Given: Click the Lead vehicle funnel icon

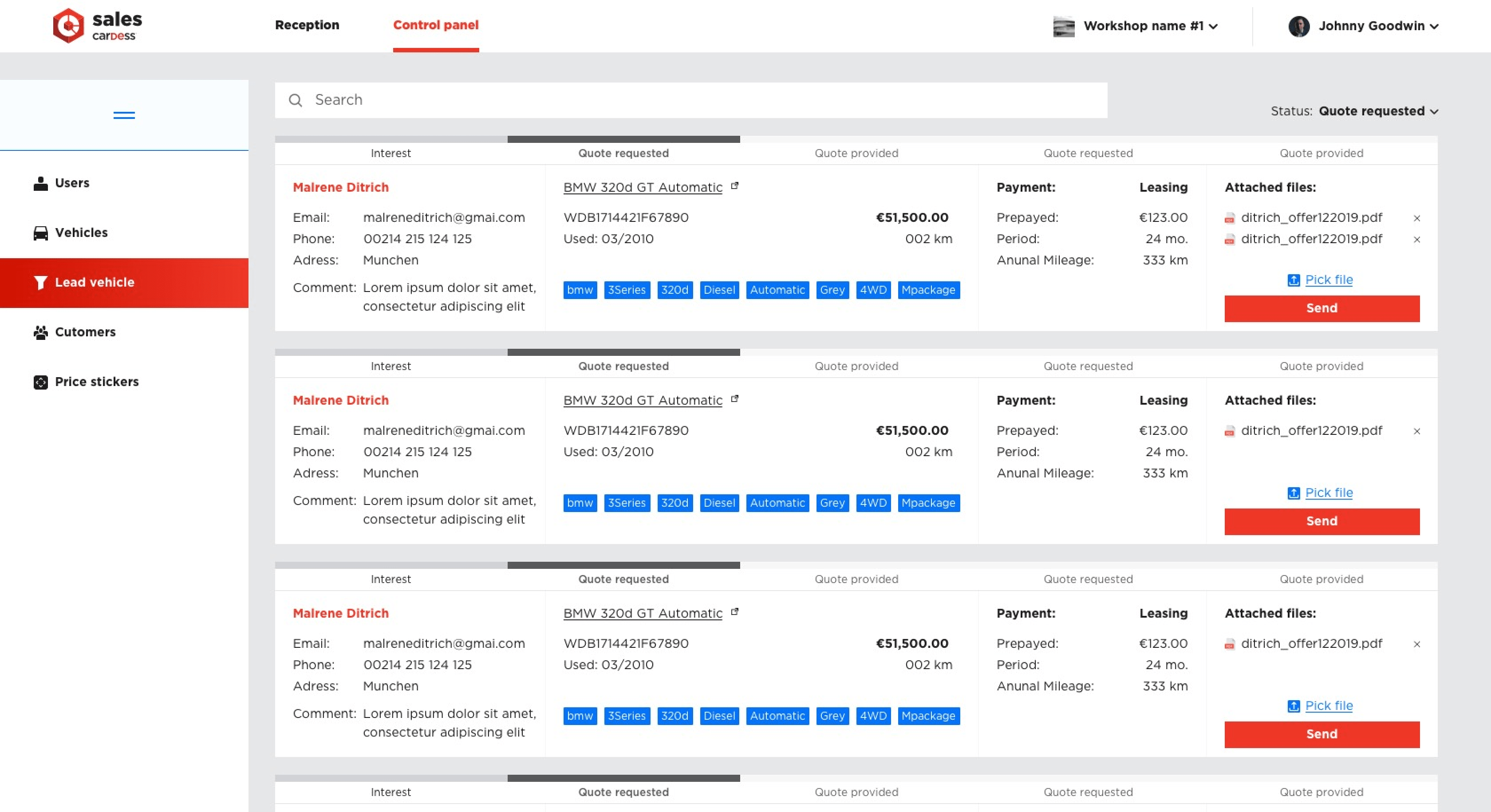Looking at the screenshot, I should [x=40, y=283].
